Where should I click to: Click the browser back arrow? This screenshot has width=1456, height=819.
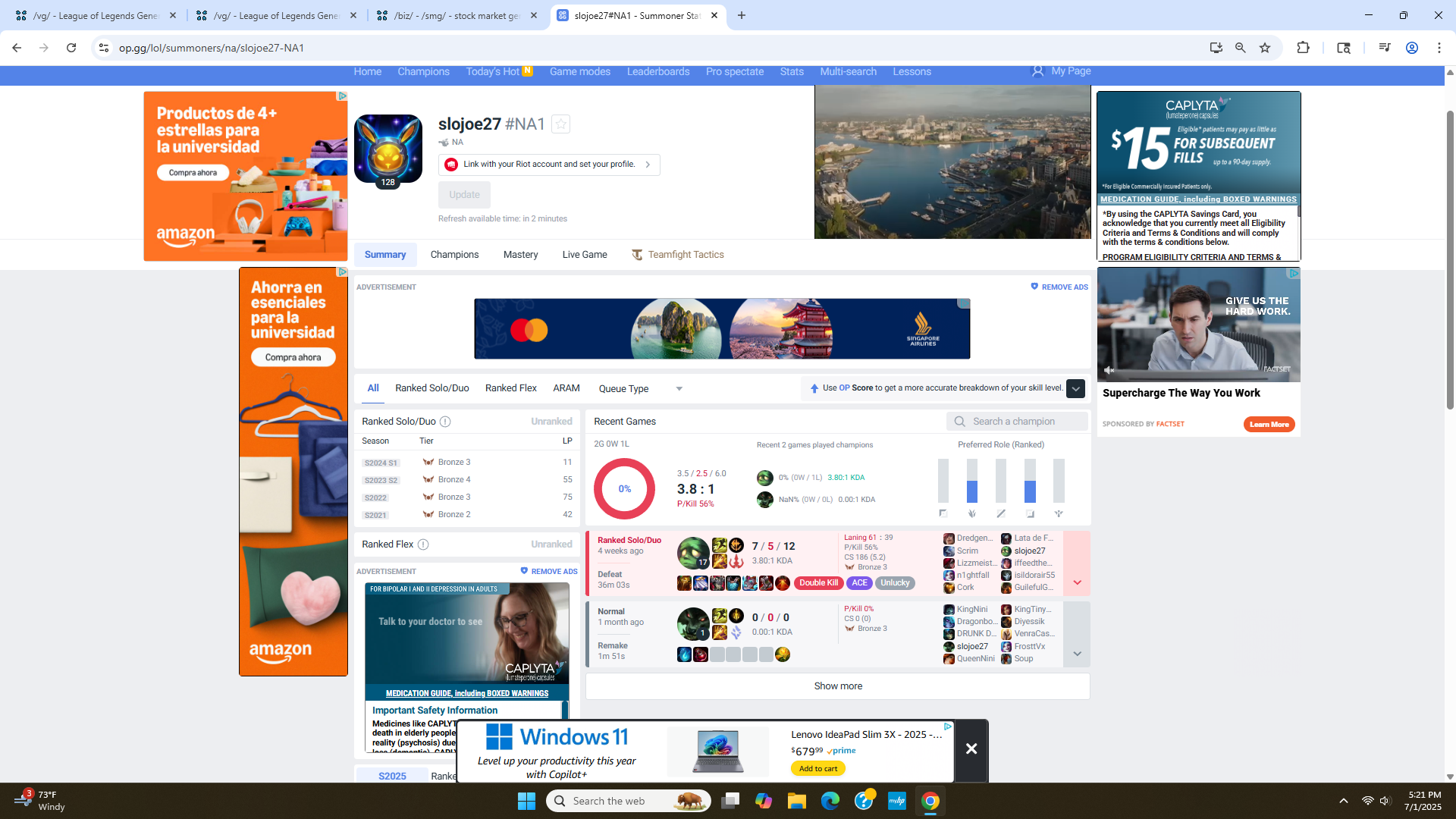pos(17,48)
